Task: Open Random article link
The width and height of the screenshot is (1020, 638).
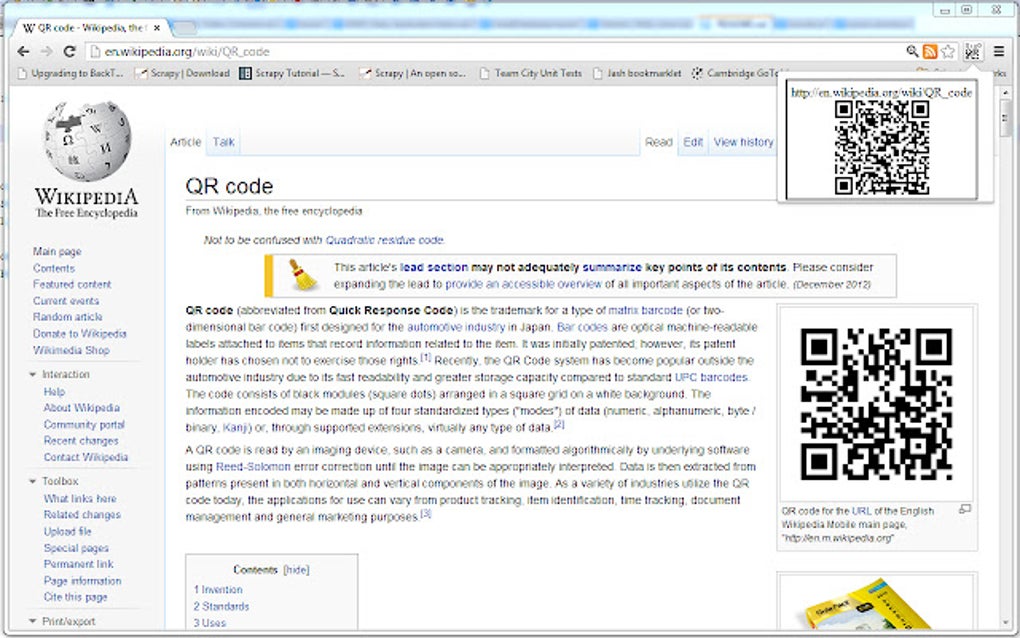Action: click(x=68, y=317)
